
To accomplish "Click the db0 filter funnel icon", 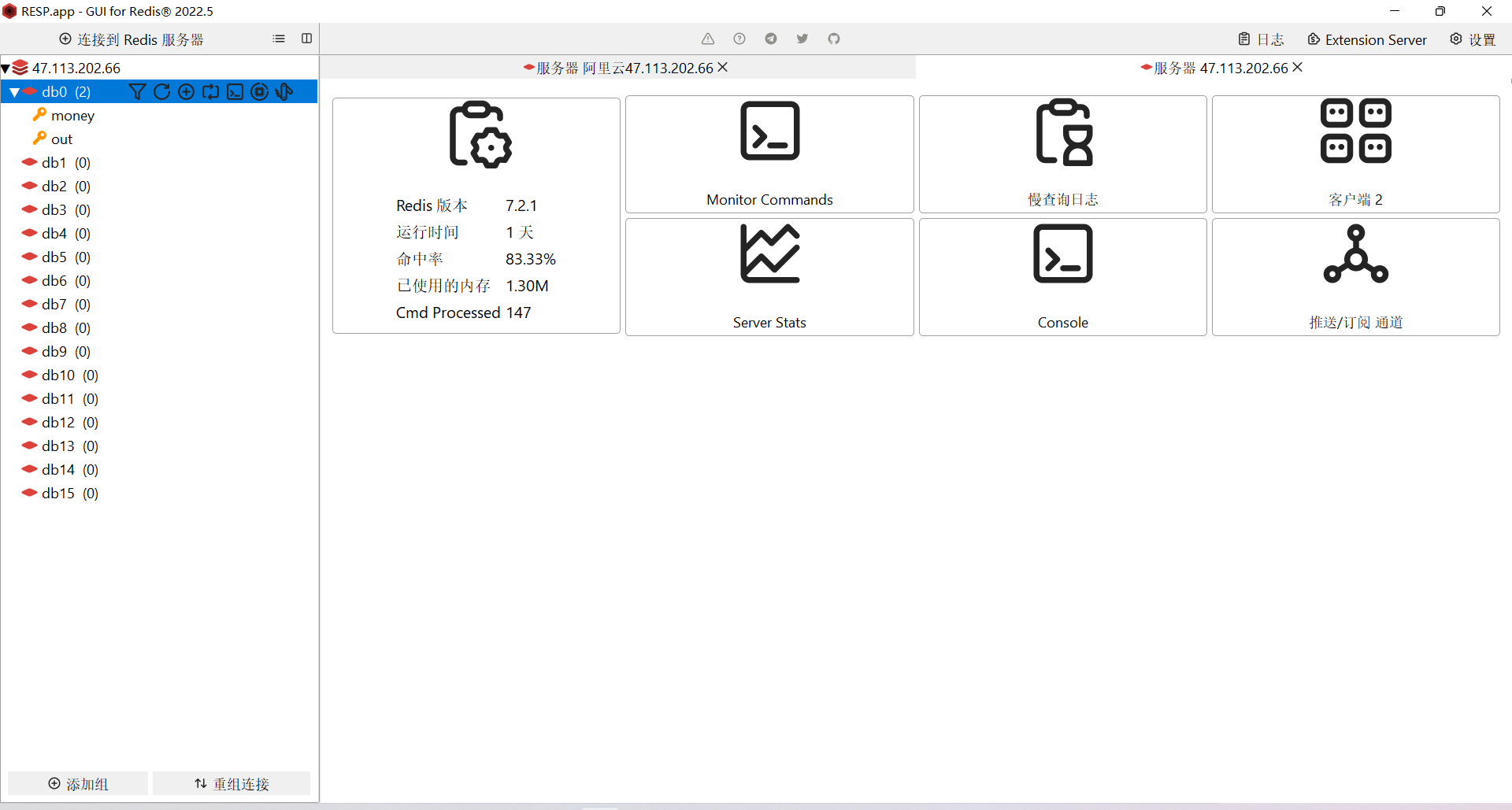I will [137, 92].
